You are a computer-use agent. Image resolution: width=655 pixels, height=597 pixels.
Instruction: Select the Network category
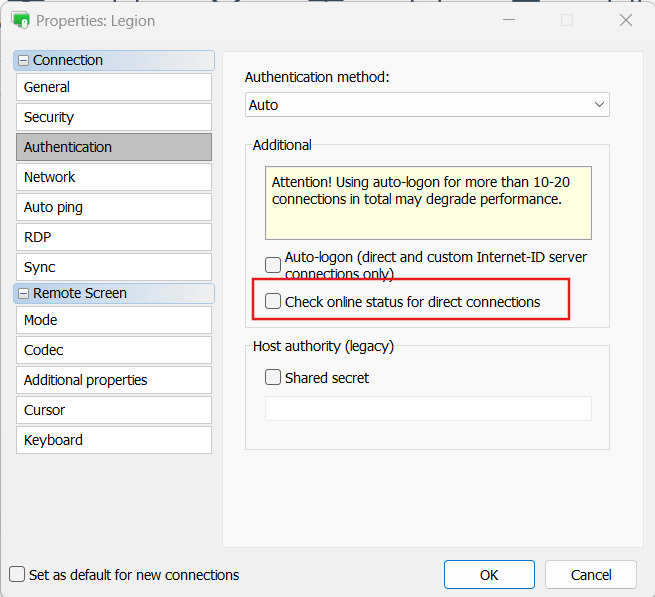point(113,177)
